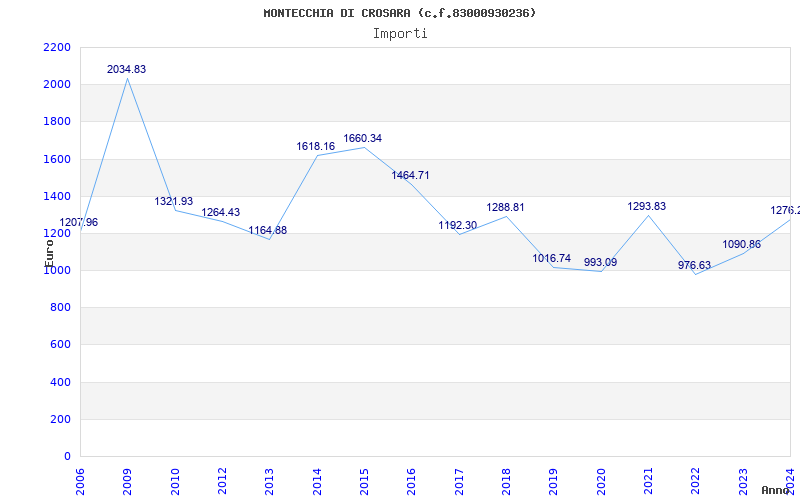
Task: Click the 2034.83 data label for 2009
Action: click(127, 69)
